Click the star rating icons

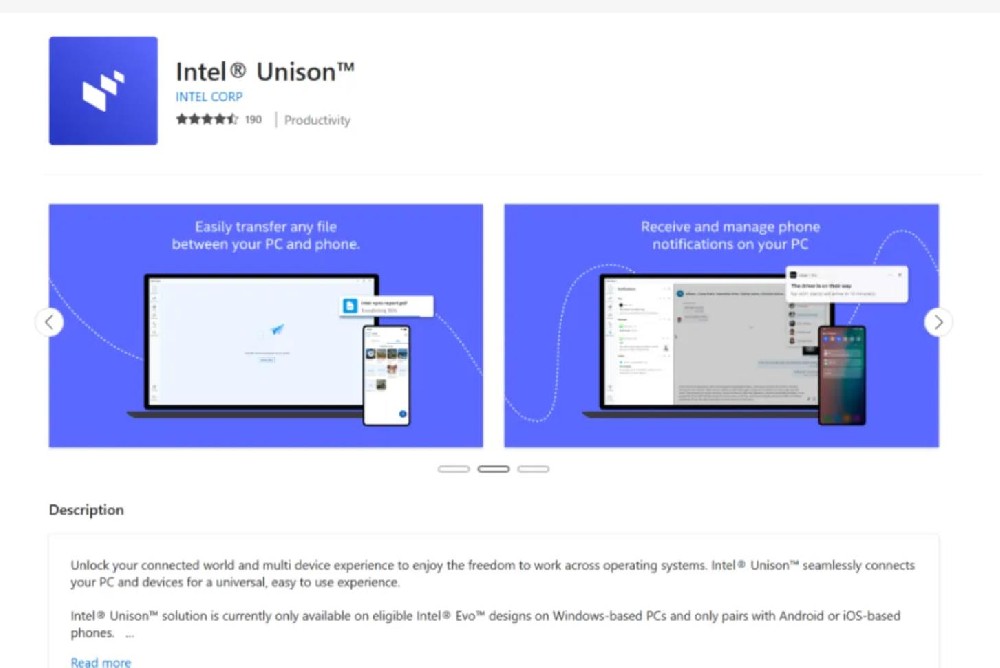point(207,119)
